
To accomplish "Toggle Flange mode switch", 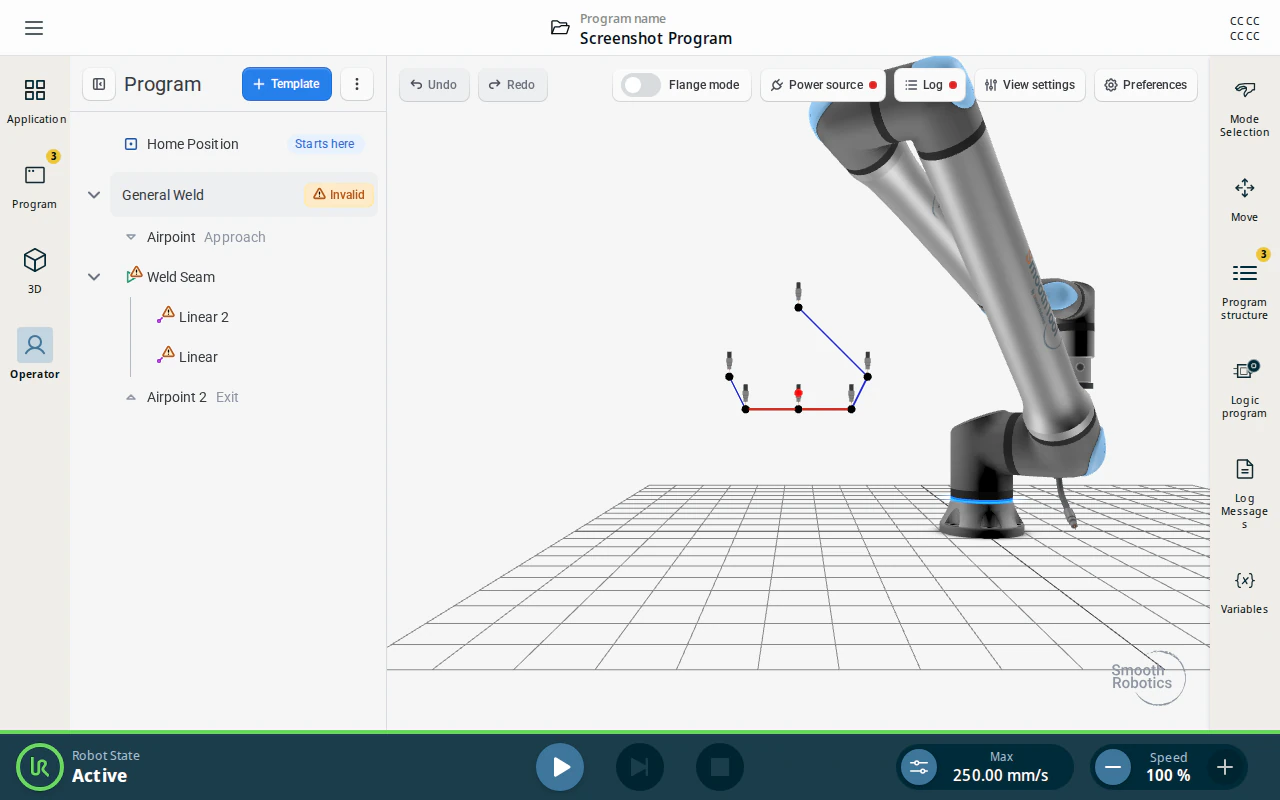I will [641, 85].
